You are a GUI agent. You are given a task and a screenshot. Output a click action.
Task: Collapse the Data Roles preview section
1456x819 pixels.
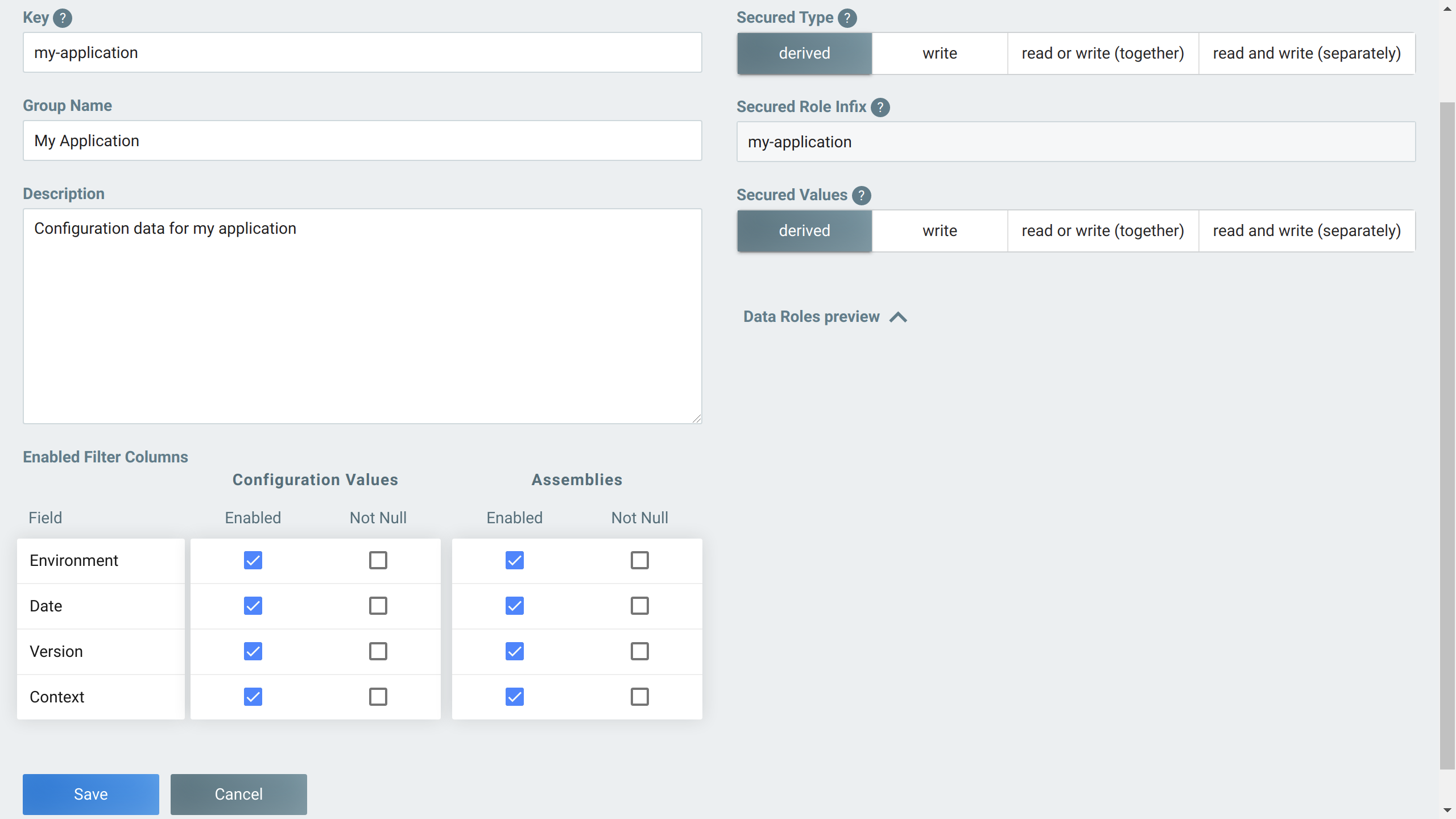click(897, 317)
